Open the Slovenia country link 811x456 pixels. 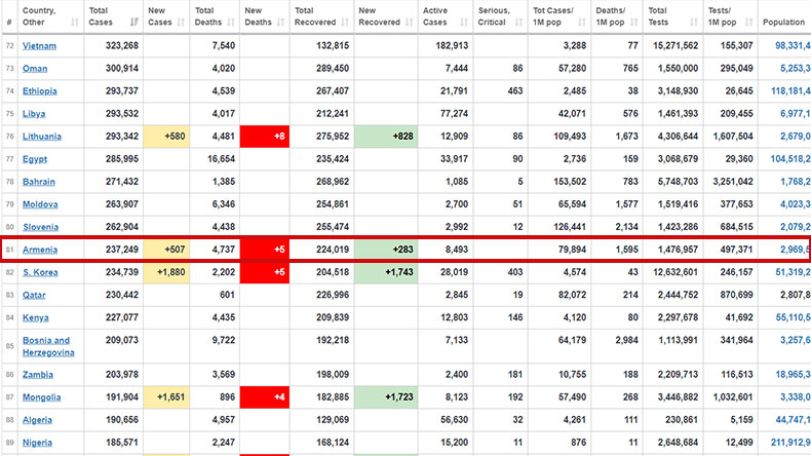click(x=40, y=227)
